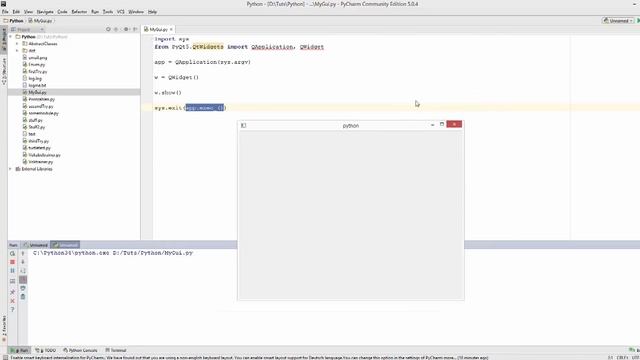Open the Run tool window button at bottom
The width and height of the screenshot is (640, 360).
pyautogui.click(x=20, y=350)
